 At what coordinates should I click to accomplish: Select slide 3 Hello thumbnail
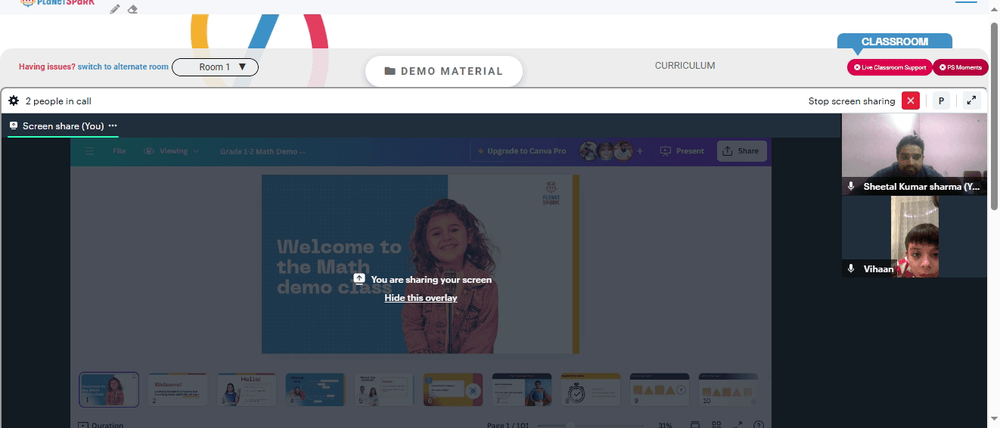coord(247,390)
